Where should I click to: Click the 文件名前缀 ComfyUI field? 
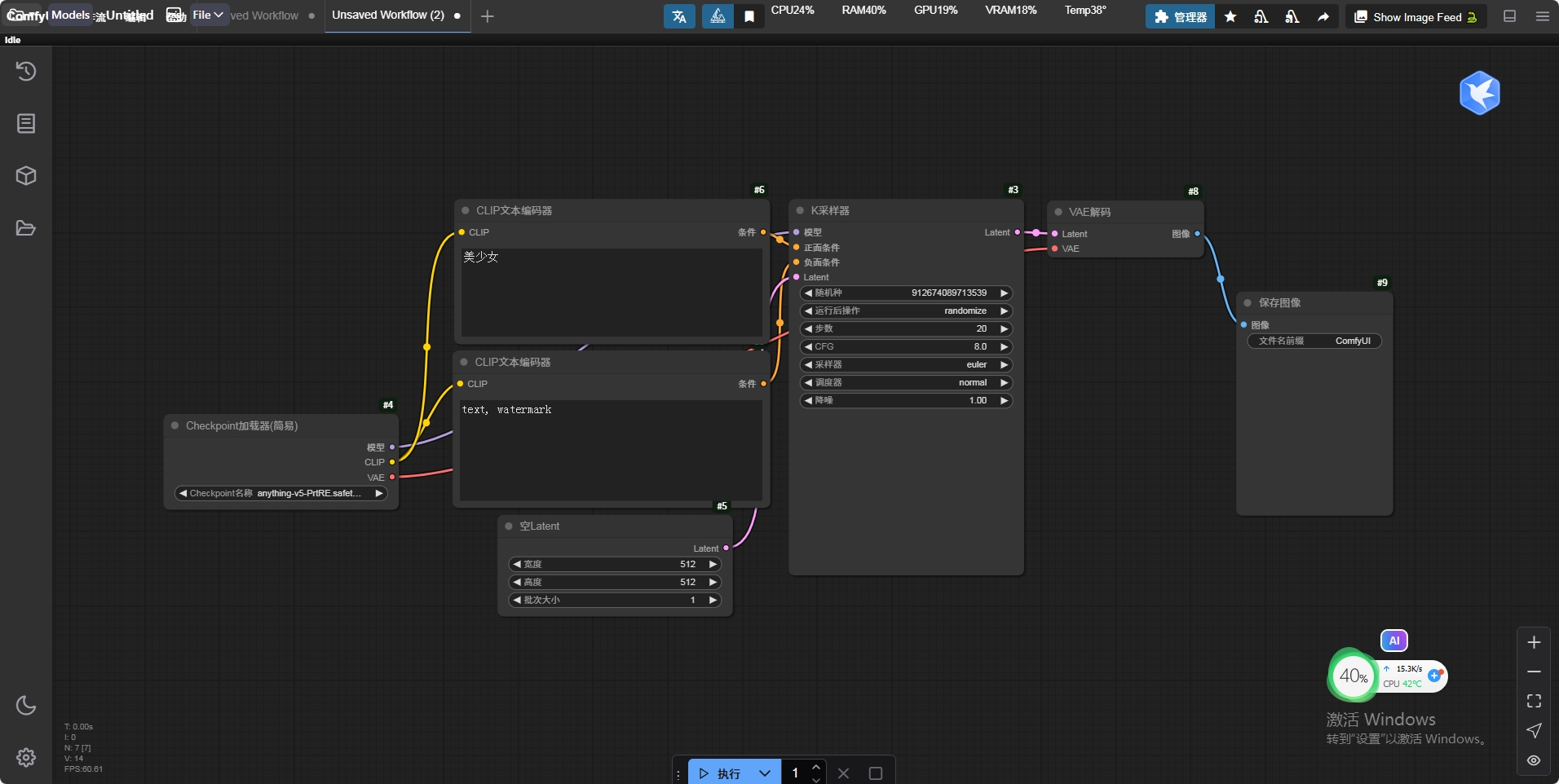pos(1314,341)
